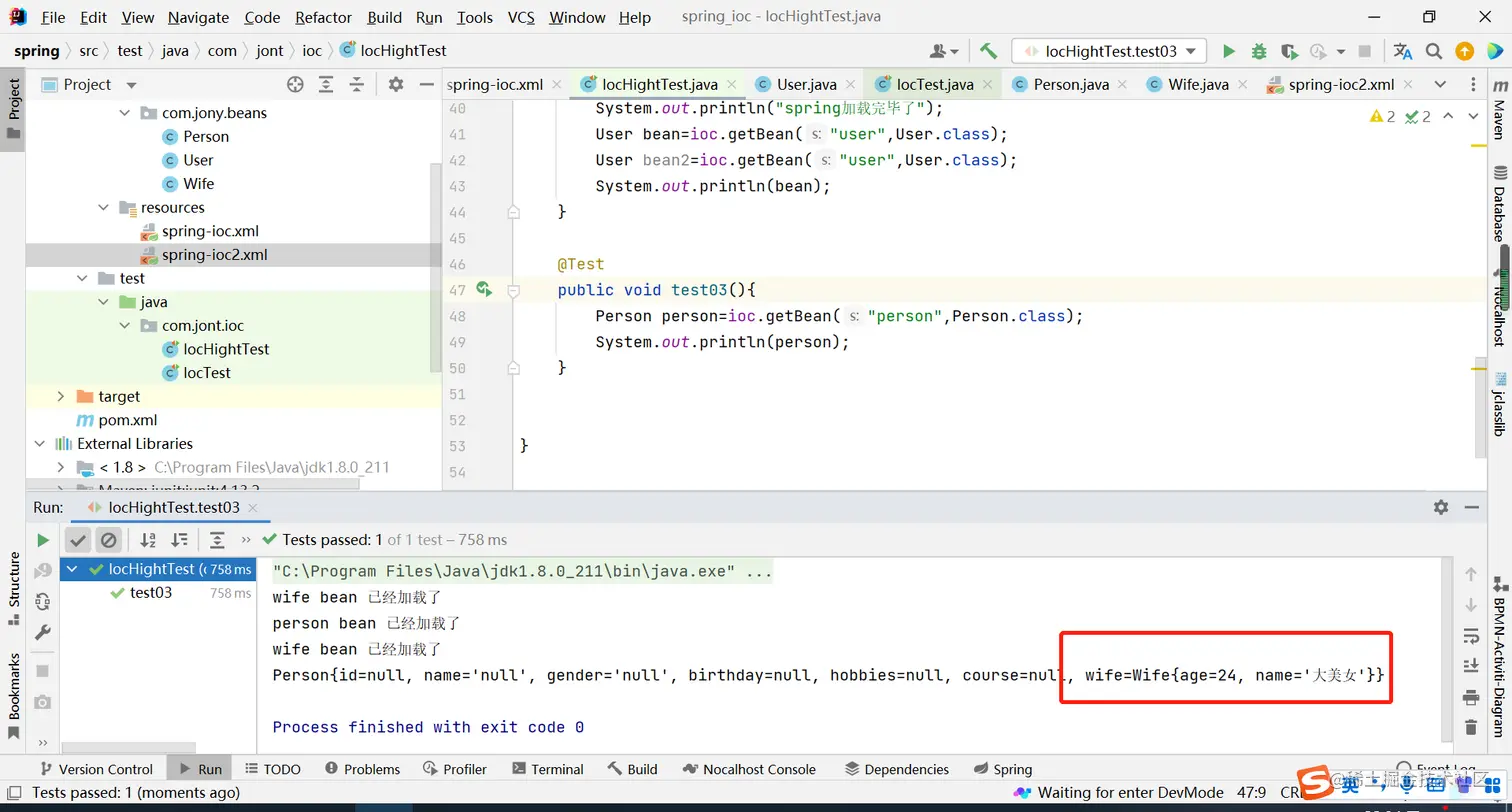Click the orange update arrow icon
This screenshot has height=812, width=1512.
[x=1464, y=51]
